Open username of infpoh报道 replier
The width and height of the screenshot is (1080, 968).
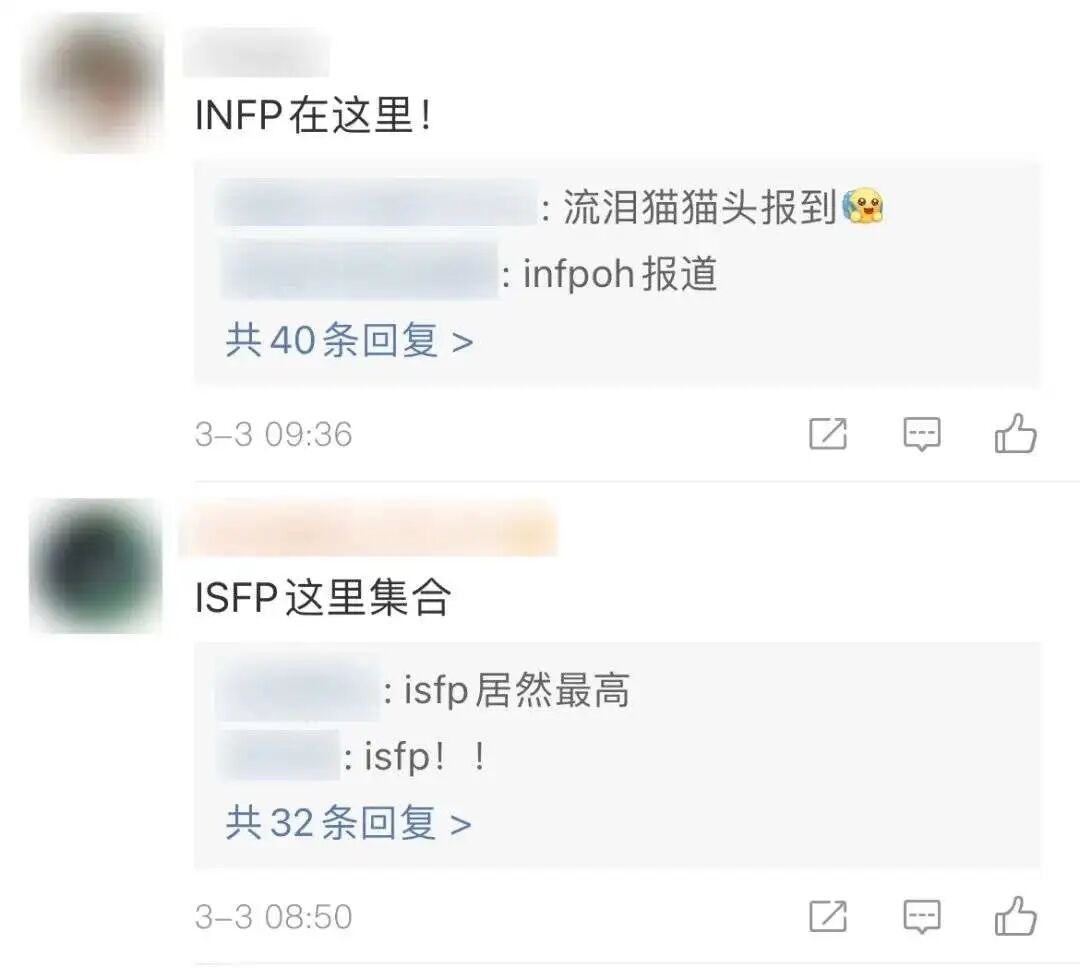[359, 270]
